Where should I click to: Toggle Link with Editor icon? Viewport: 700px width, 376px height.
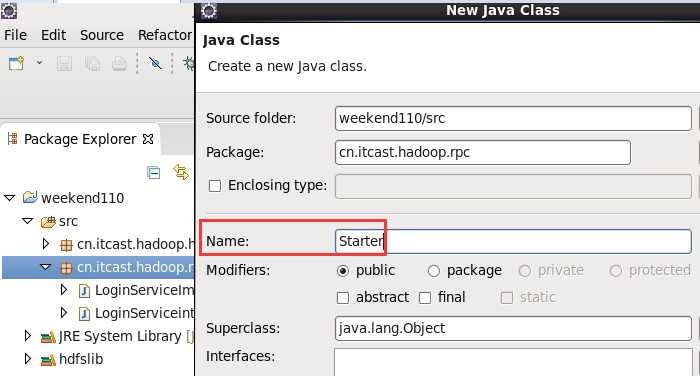click(181, 172)
